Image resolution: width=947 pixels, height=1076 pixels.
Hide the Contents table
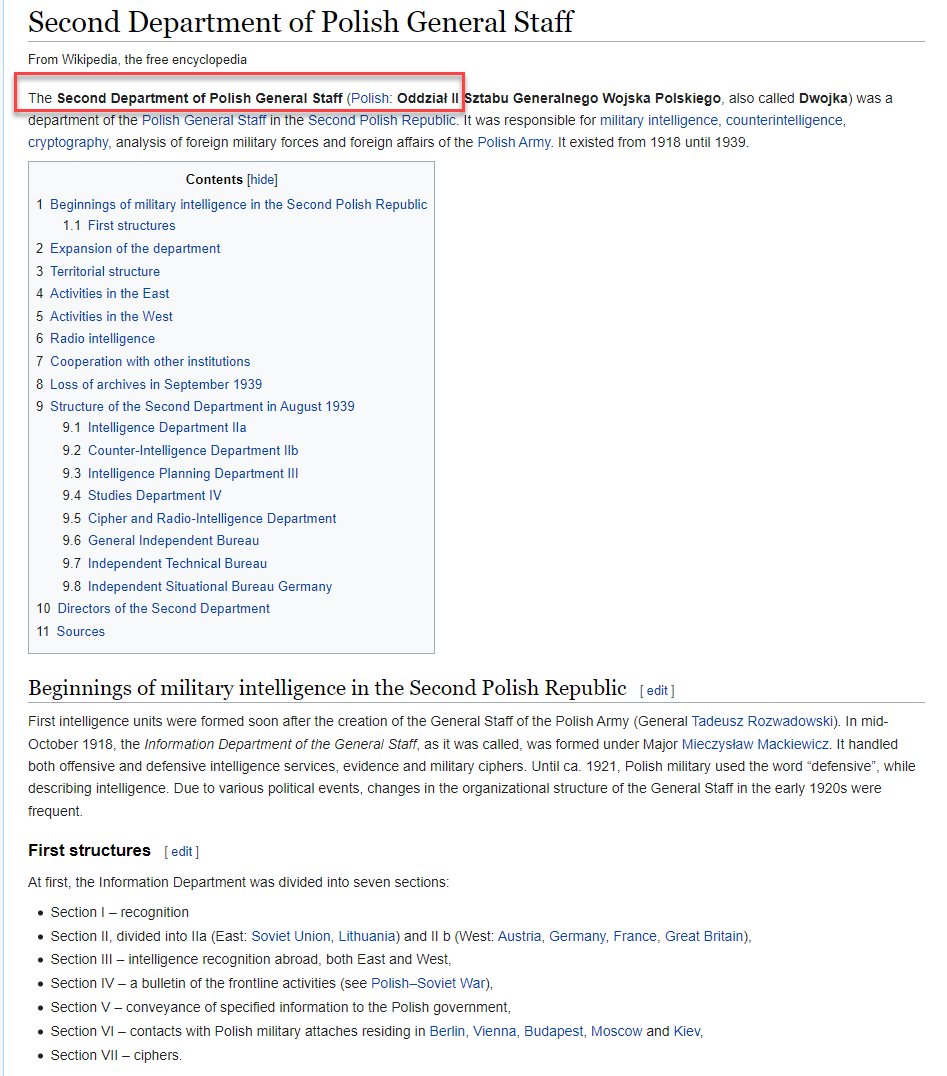(262, 180)
